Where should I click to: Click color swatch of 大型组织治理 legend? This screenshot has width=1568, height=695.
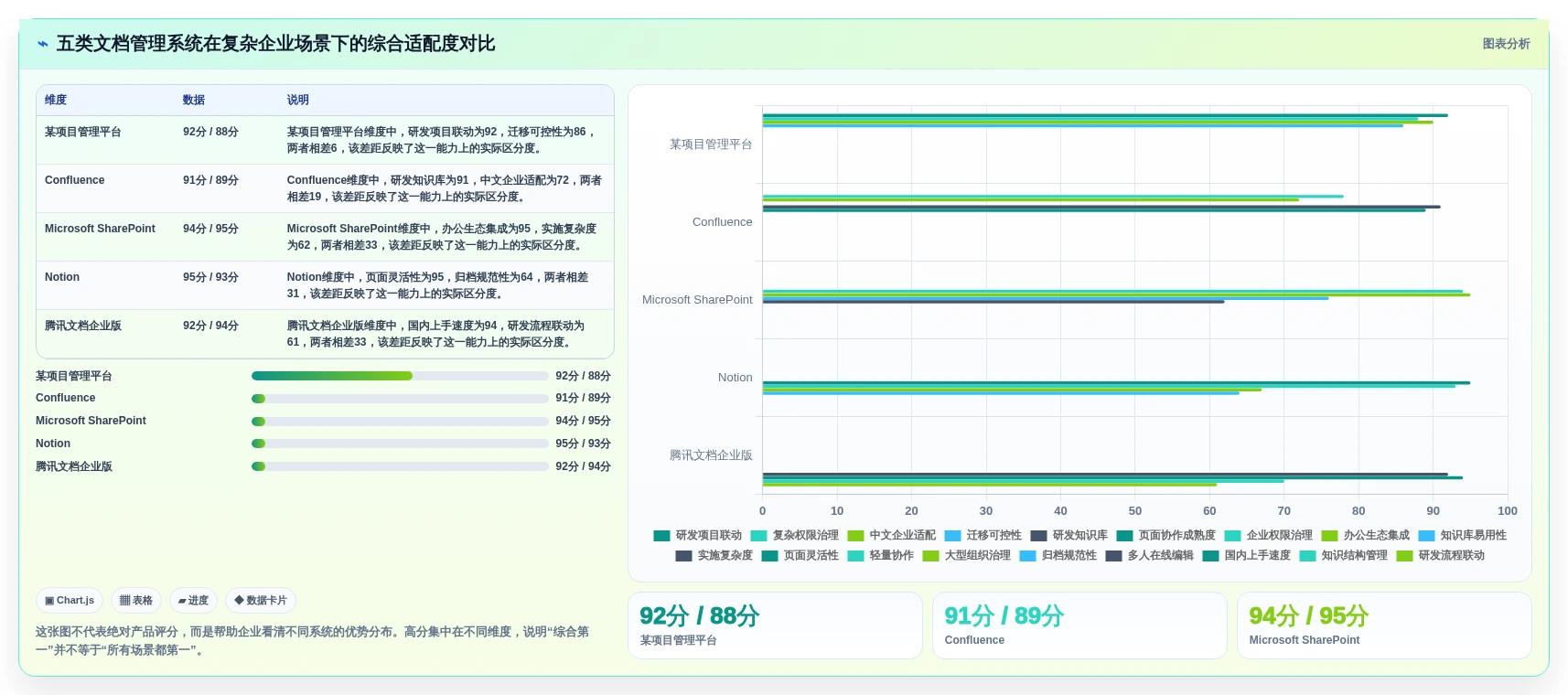[930, 556]
